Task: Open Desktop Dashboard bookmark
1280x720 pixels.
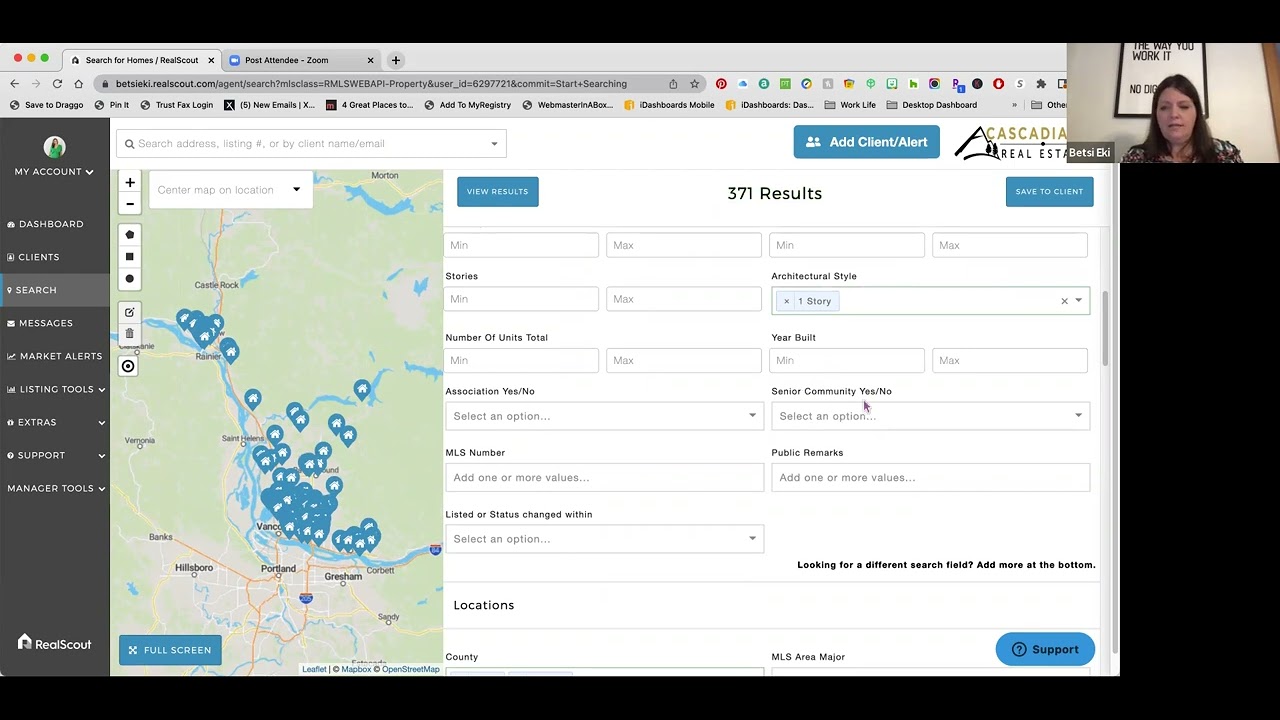Action: [x=931, y=105]
